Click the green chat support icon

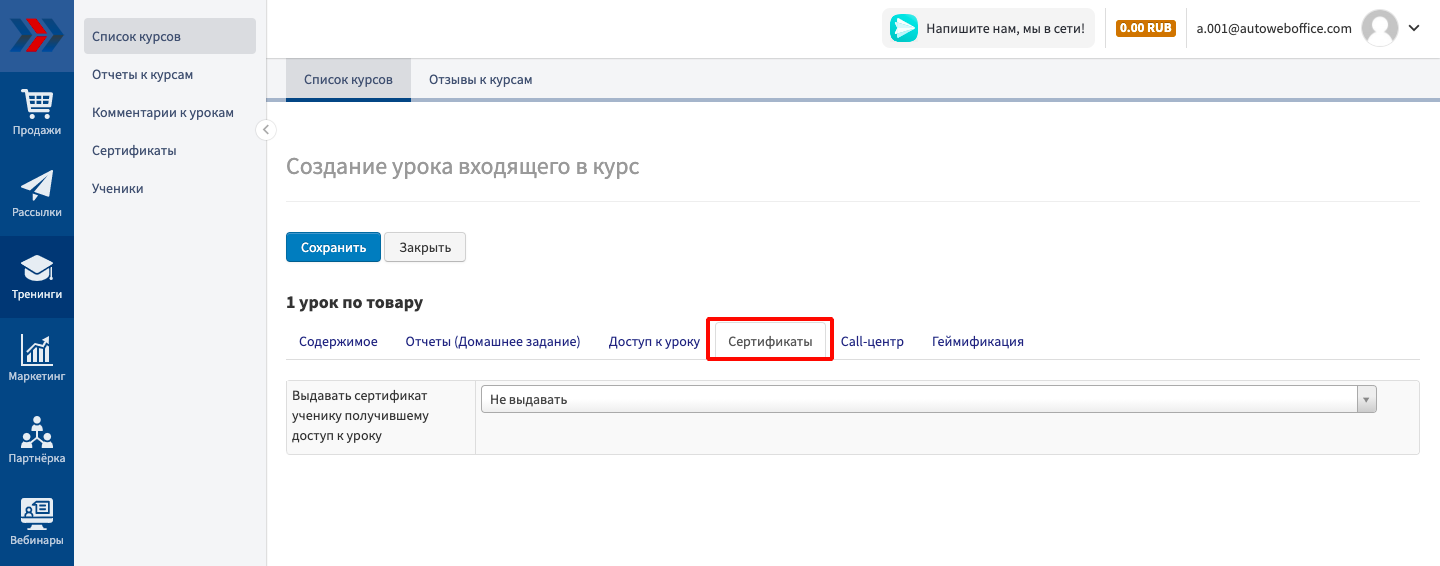point(904,29)
